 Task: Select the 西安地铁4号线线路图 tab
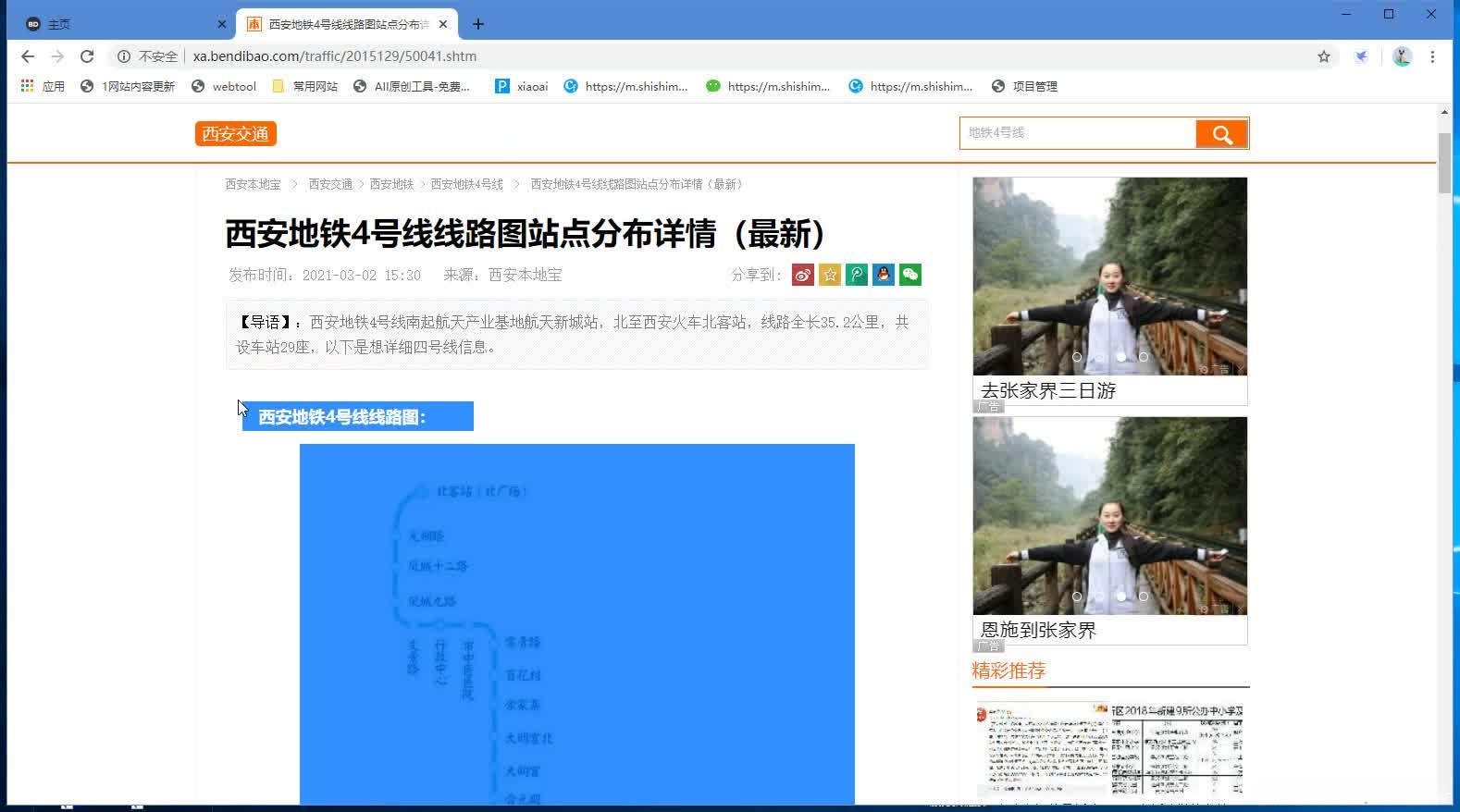pyautogui.click(x=347, y=24)
